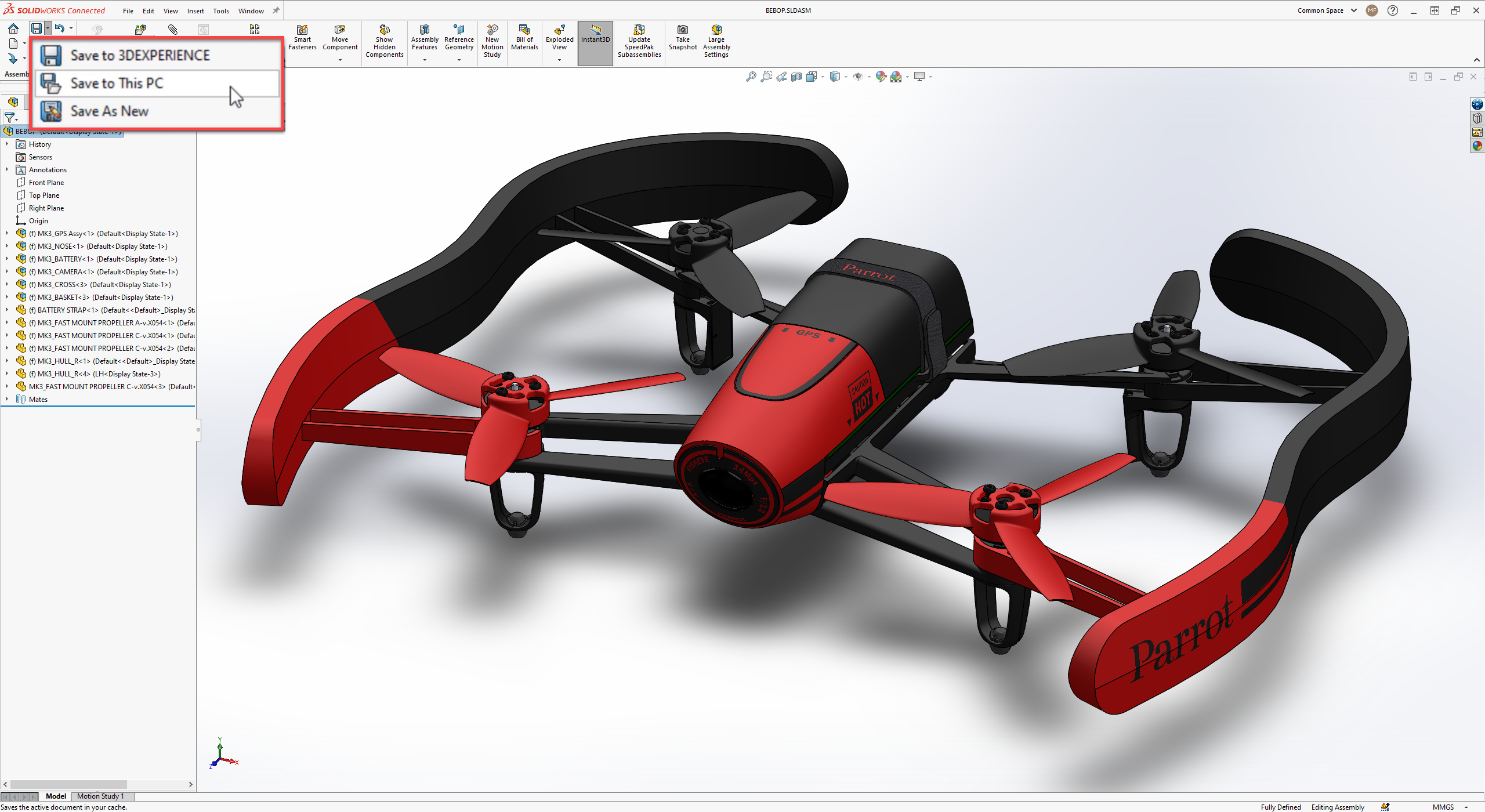Select BATTERY STRAP<1> in the tree
The width and height of the screenshot is (1485, 812).
click(x=106, y=310)
